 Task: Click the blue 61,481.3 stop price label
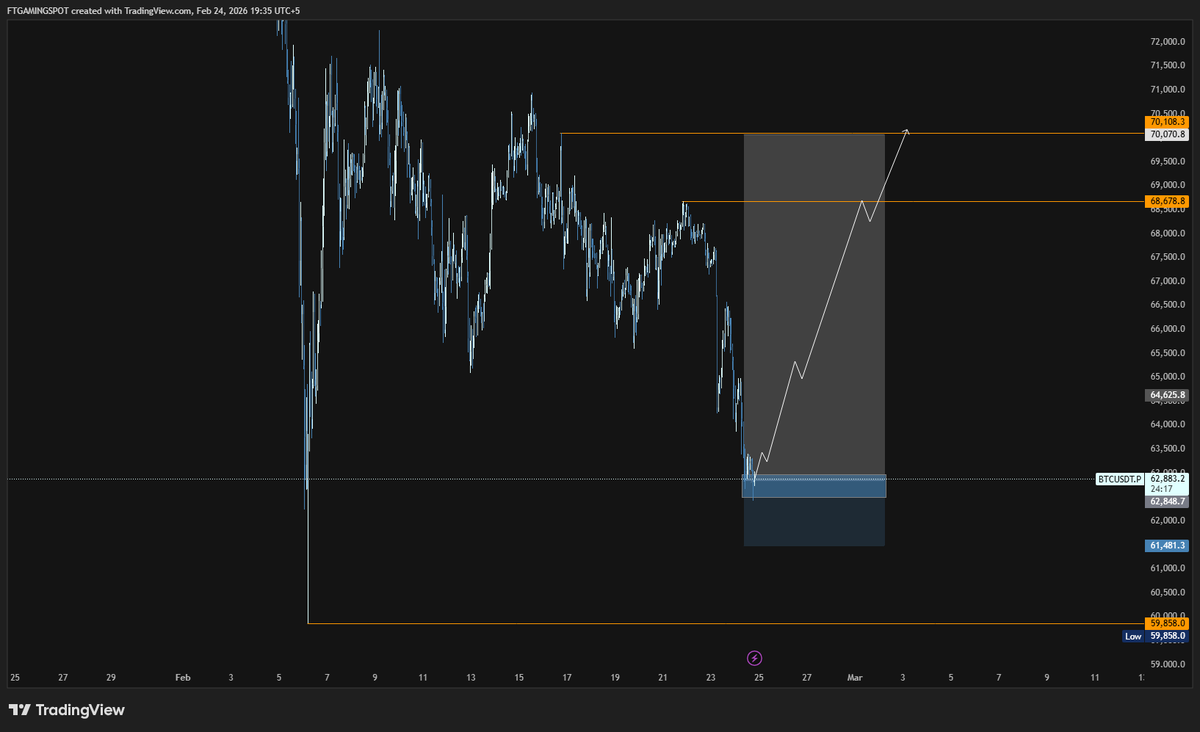click(1168, 545)
